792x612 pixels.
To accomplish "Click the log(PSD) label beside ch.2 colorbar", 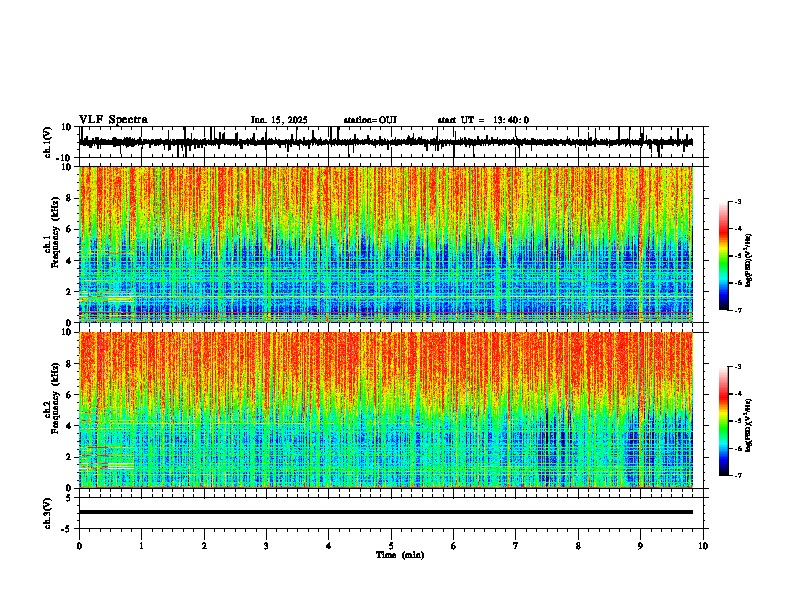I will (x=749, y=426).
